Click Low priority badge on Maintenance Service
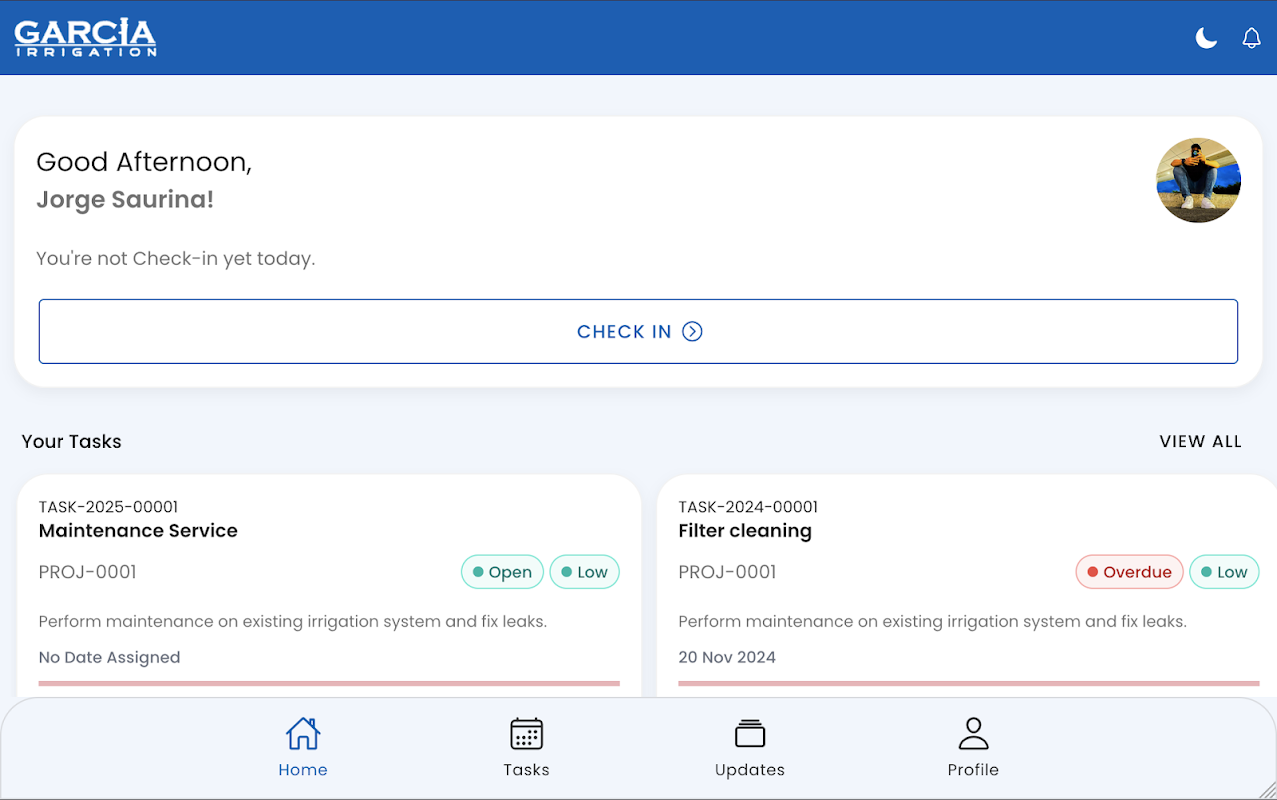 (x=585, y=572)
